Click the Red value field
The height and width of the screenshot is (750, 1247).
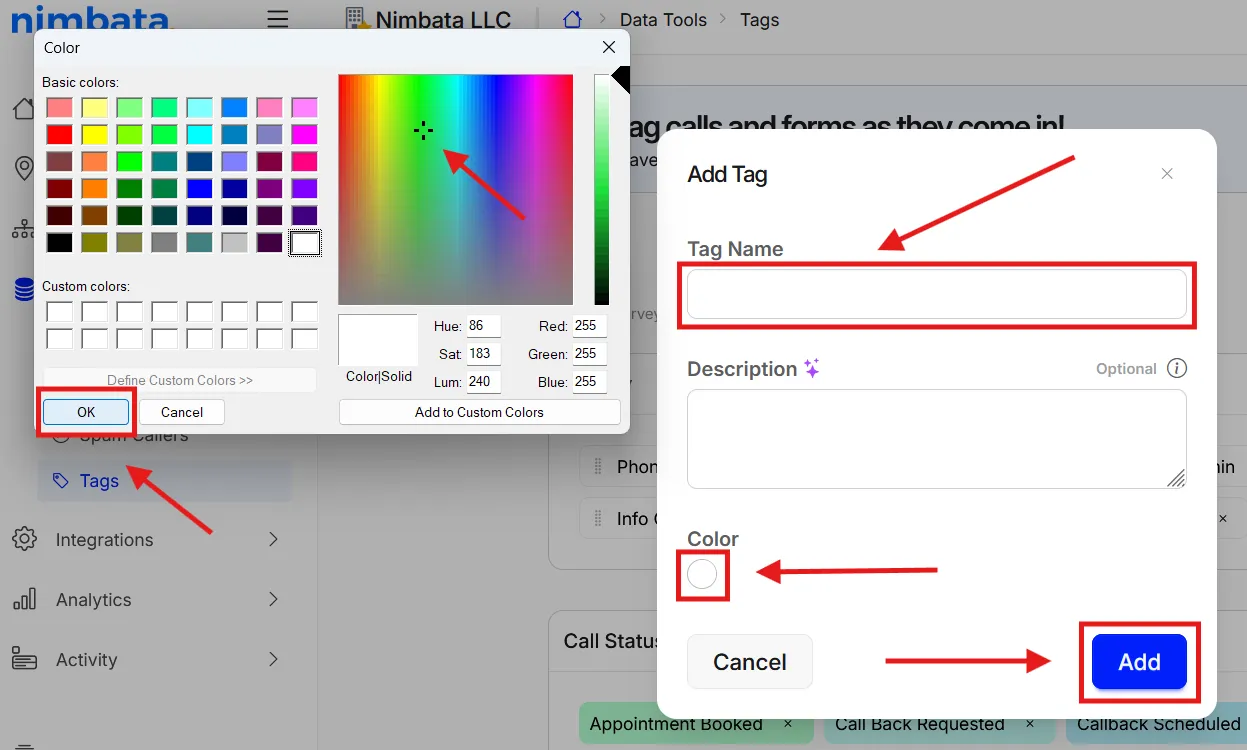(589, 326)
